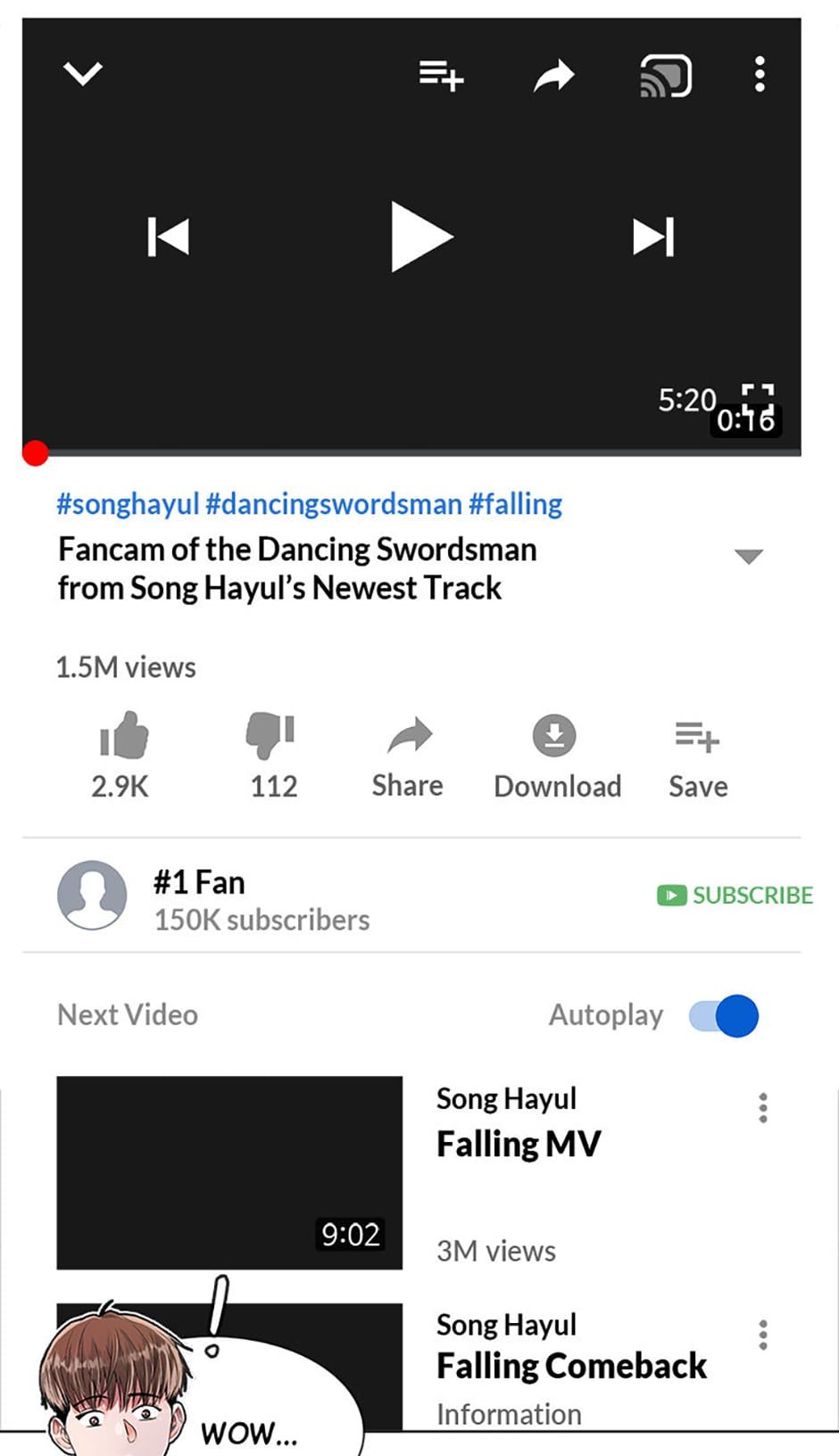The image size is (839, 1456).
Task: Enter fullscreen mode
Action: (758, 393)
